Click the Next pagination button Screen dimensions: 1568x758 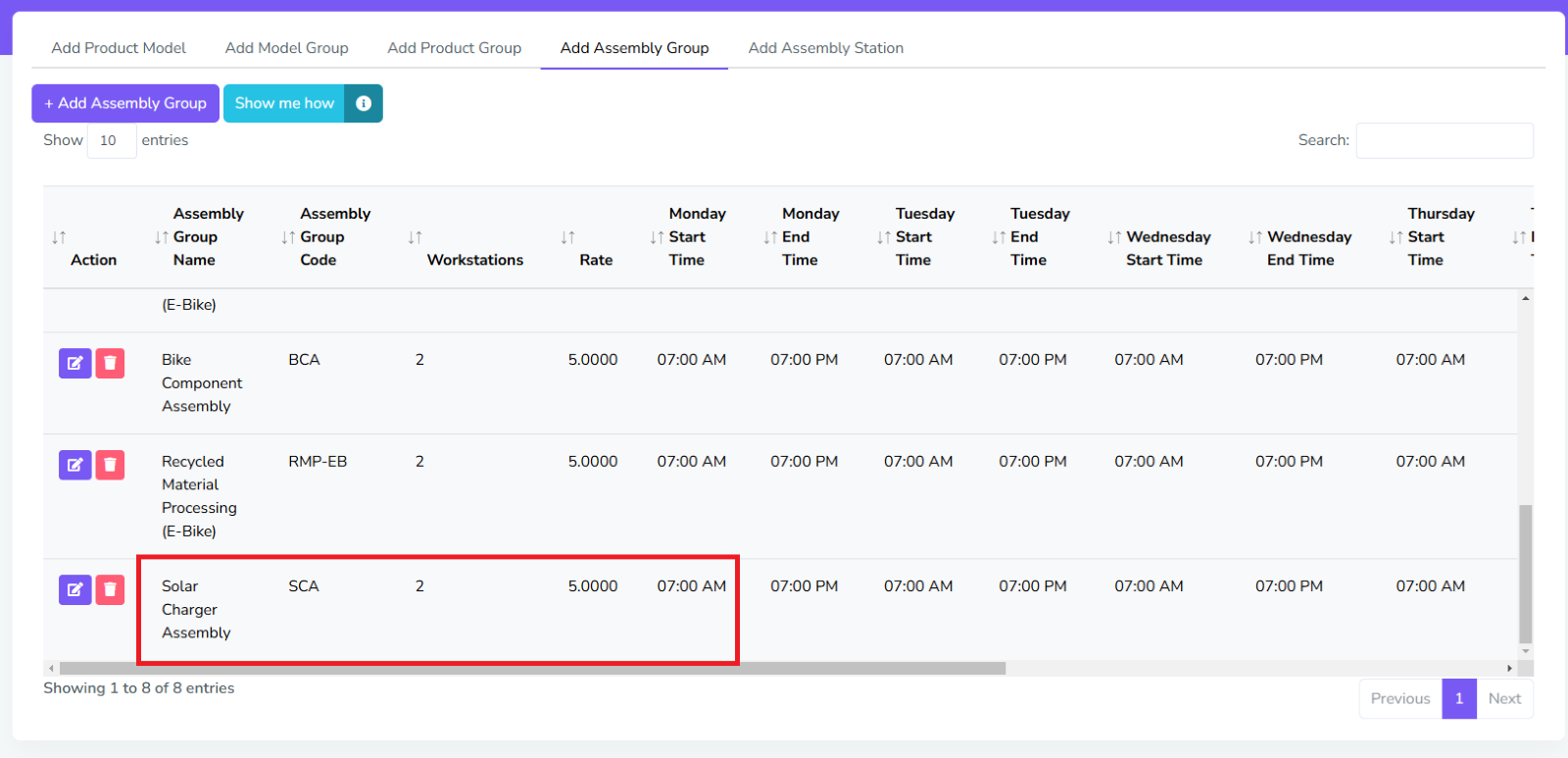1504,698
